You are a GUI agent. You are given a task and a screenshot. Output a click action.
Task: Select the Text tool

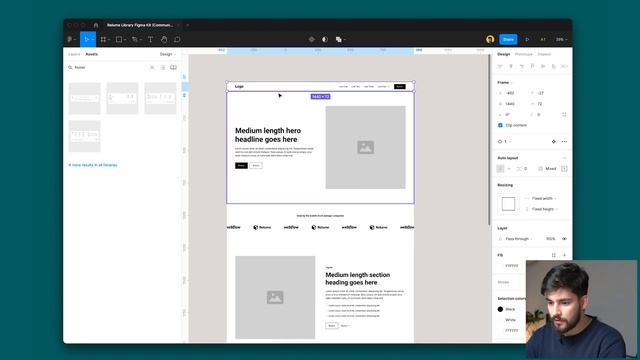tap(150, 40)
